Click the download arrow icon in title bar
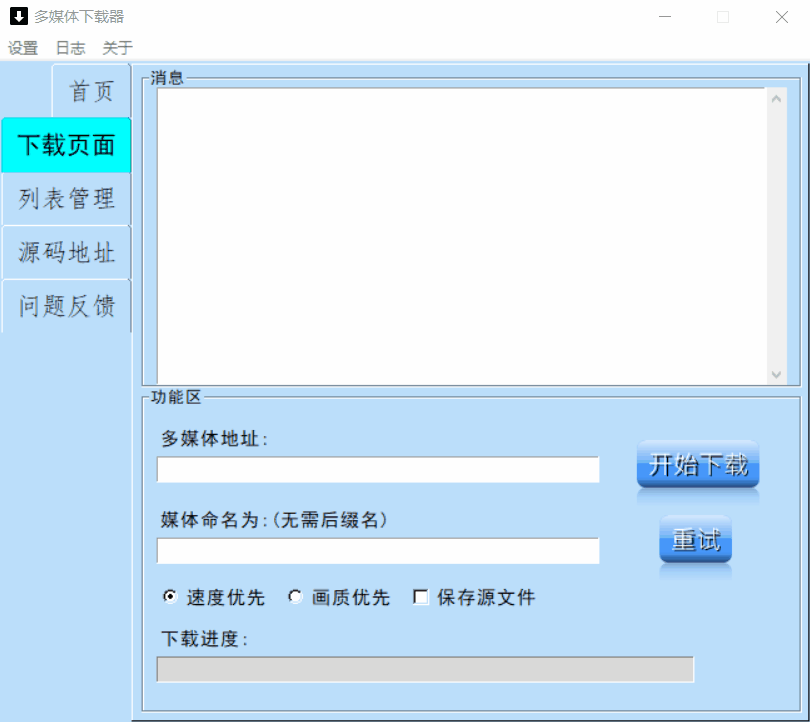 coord(16,16)
